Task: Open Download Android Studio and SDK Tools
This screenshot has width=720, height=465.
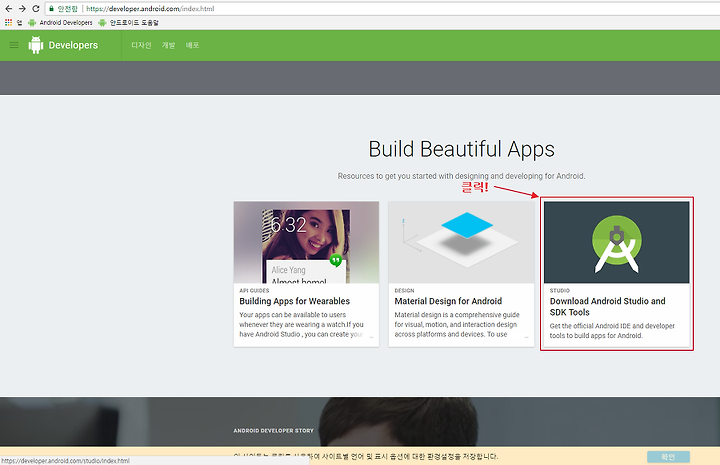Action: pos(608,307)
